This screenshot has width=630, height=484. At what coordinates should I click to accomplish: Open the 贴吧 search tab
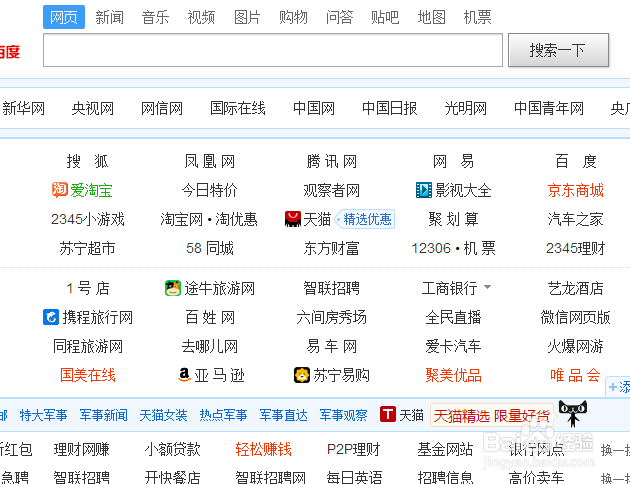[x=385, y=17]
